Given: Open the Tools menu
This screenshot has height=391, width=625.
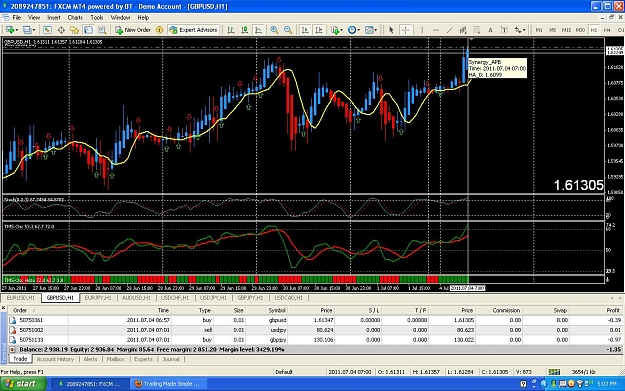Looking at the screenshot, I should pos(96,18).
